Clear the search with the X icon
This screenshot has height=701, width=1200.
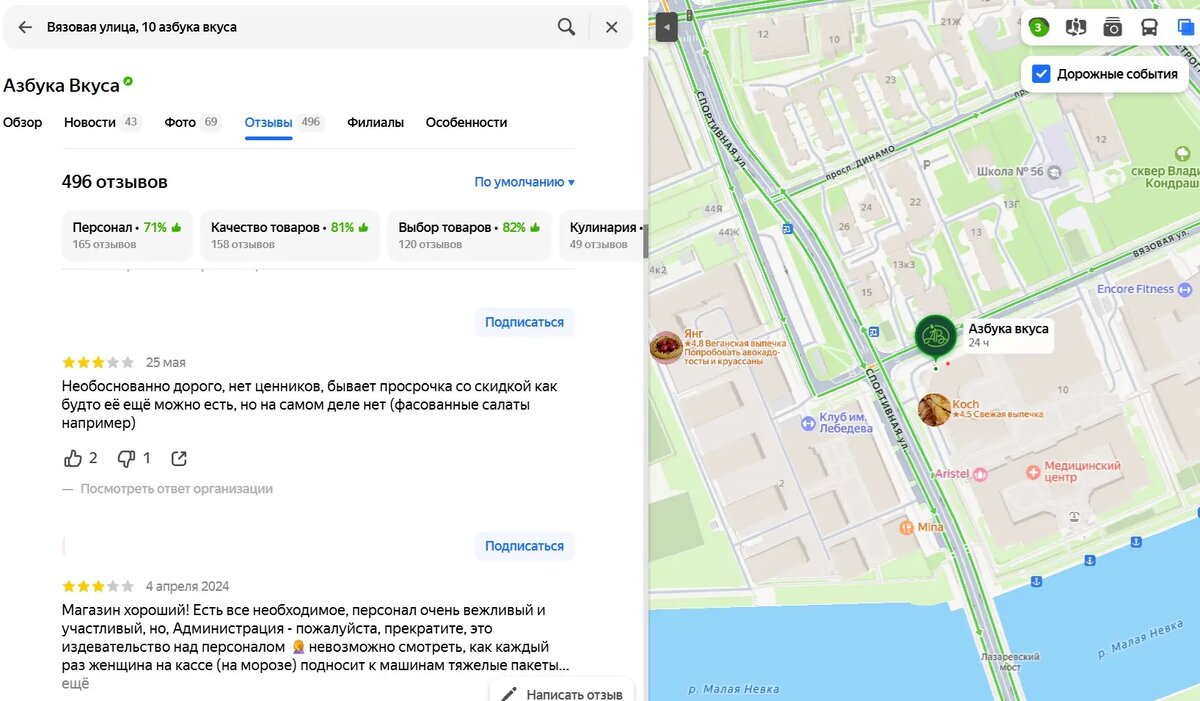tap(611, 27)
